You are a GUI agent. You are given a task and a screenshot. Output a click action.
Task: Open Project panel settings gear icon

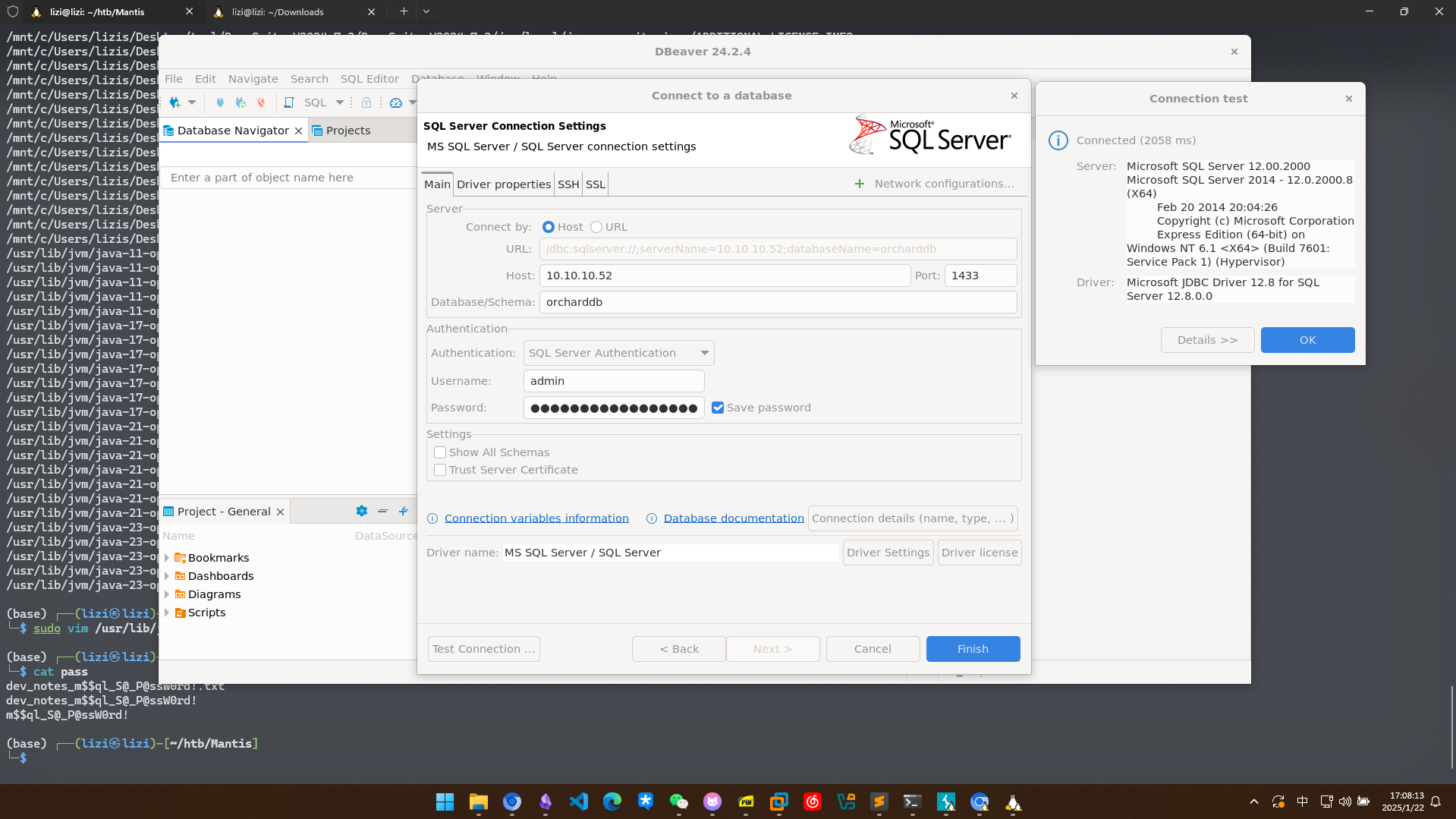[x=362, y=512]
